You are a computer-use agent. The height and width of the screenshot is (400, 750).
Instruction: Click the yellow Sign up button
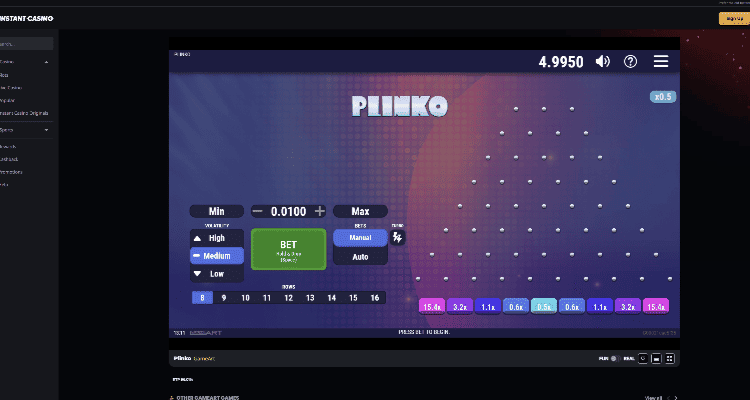tap(734, 19)
